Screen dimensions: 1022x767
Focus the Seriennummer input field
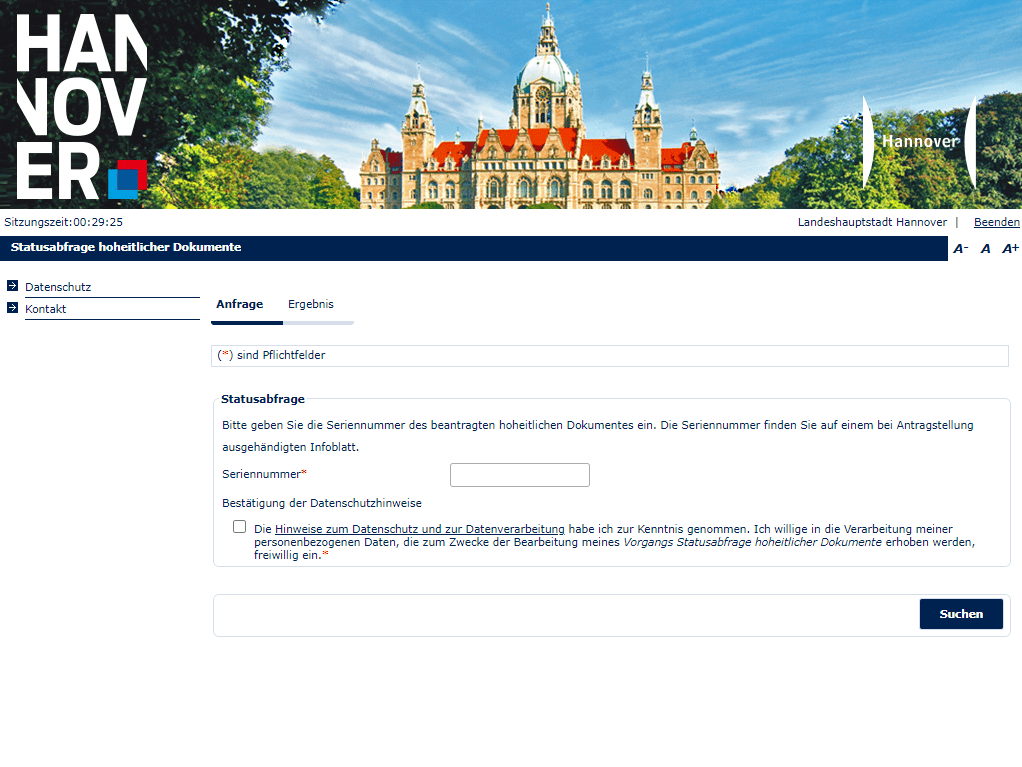click(x=519, y=475)
